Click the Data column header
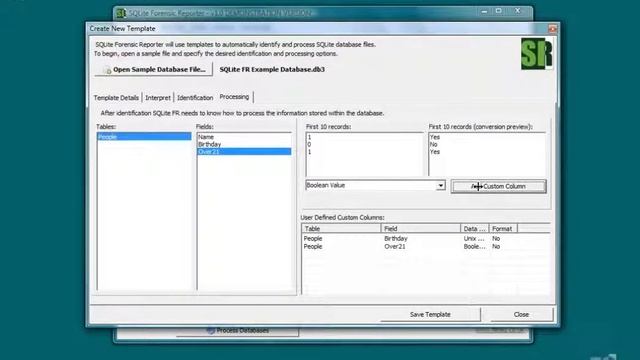640x360 pixels. click(475, 229)
